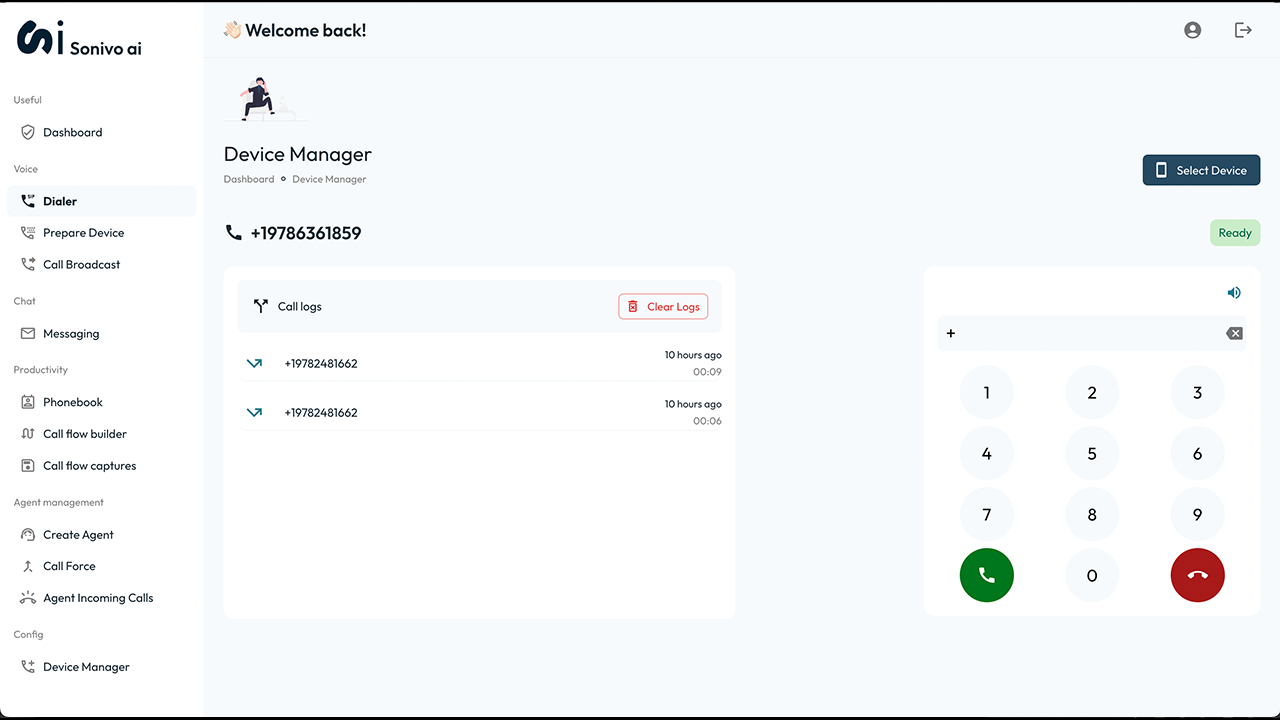Click the Dashboard breadcrumb link
The height and width of the screenshot is (720, 1280).
pos(248,179)
